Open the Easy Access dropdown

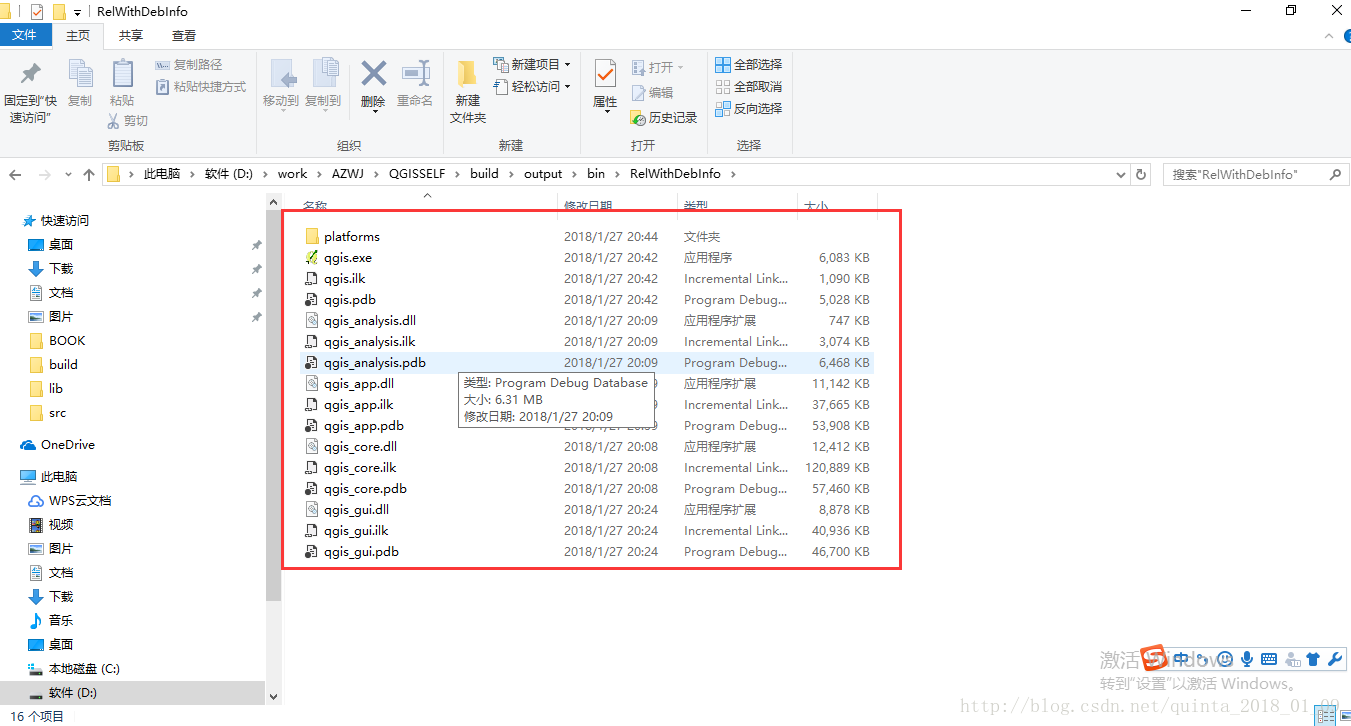[532, 87]
